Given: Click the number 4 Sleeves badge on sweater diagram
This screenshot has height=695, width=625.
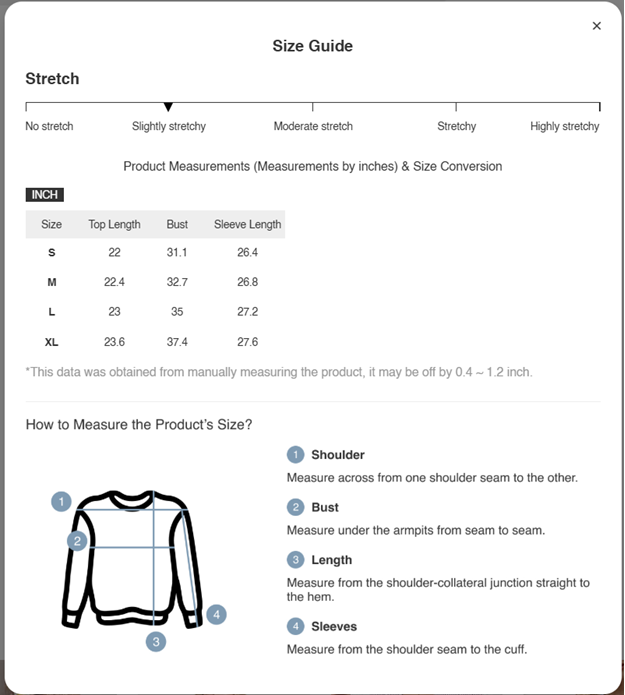Looking at the screenshot, I should point(216,614).
